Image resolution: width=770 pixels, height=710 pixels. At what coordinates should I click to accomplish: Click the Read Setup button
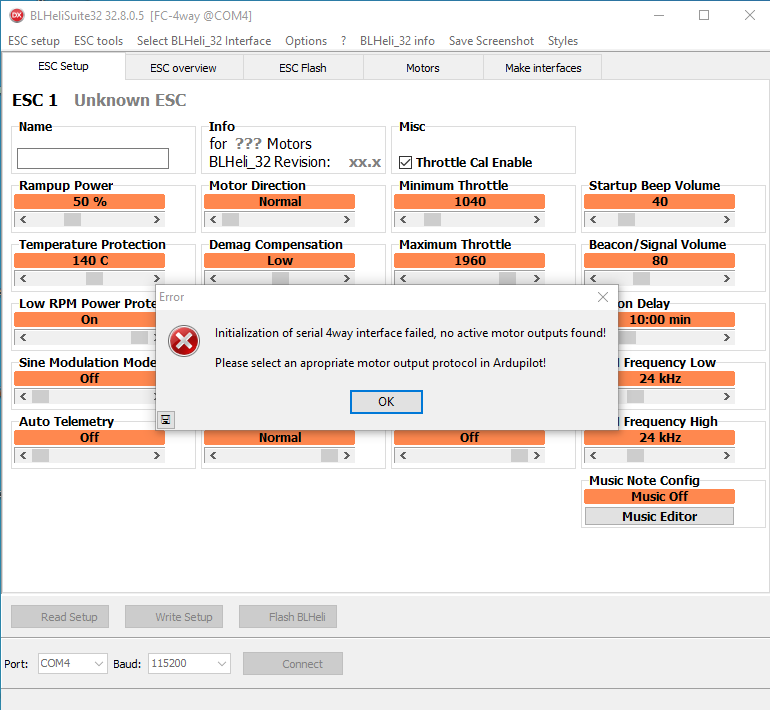tap(60, 617)
